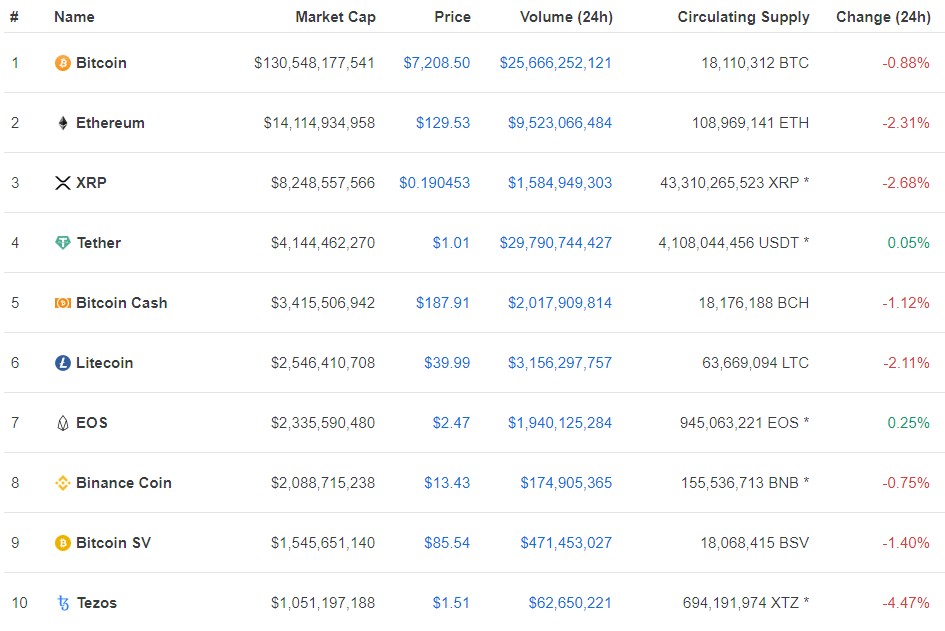Image resolution: width=945 pixels, height=631 pixels.
Task: Click the orange Bitcoin coin icon
Action: tap(63, 63)
